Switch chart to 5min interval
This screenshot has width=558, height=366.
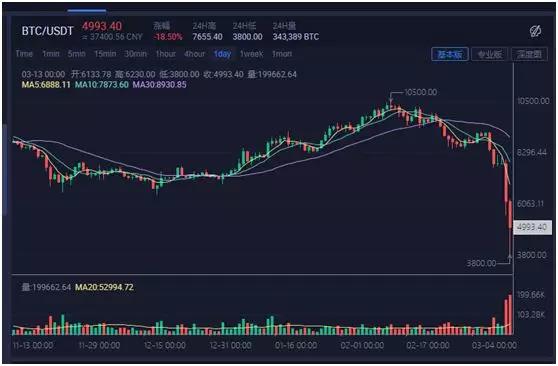(77, 54)
